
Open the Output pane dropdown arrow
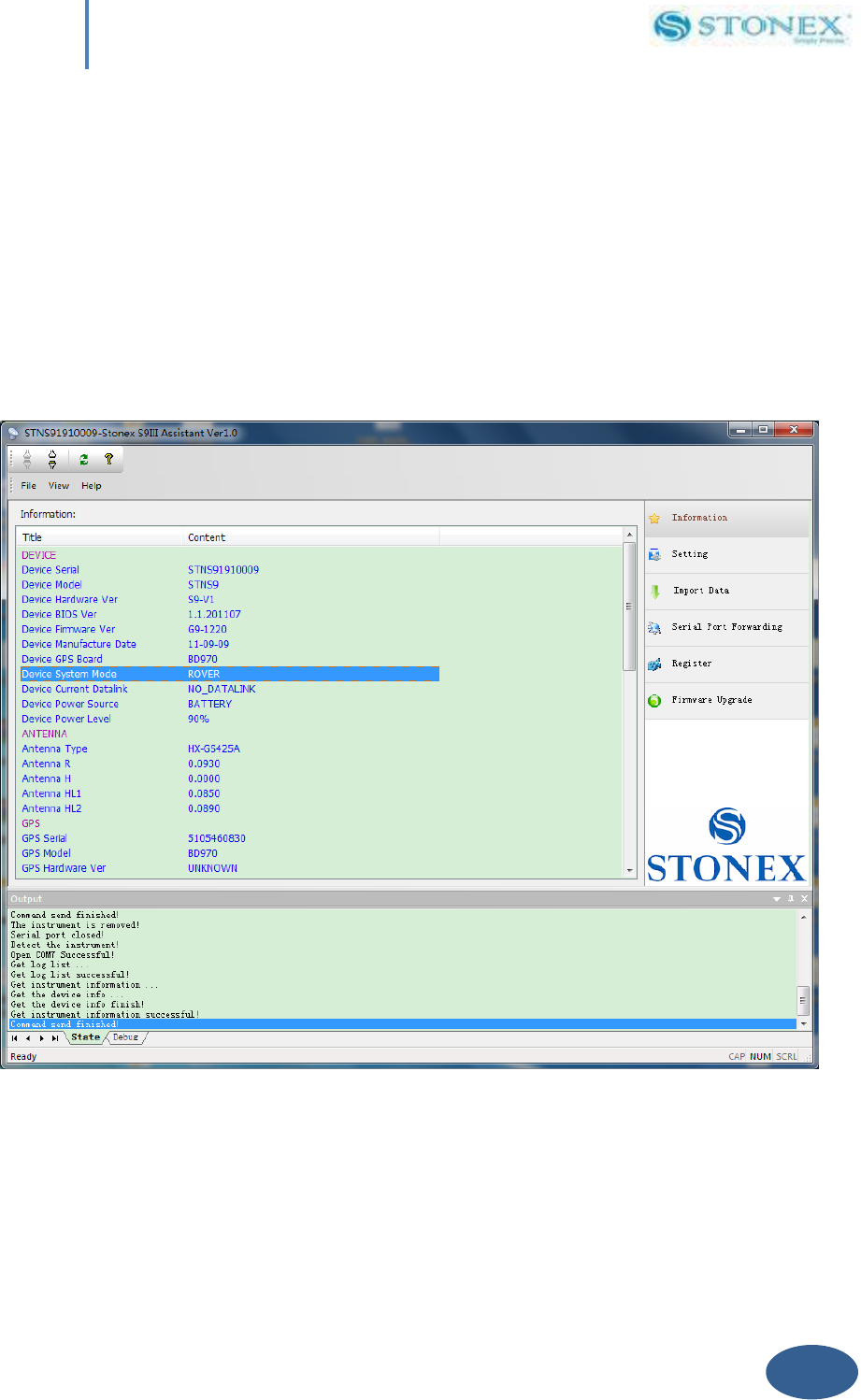(x=777, y=899)
